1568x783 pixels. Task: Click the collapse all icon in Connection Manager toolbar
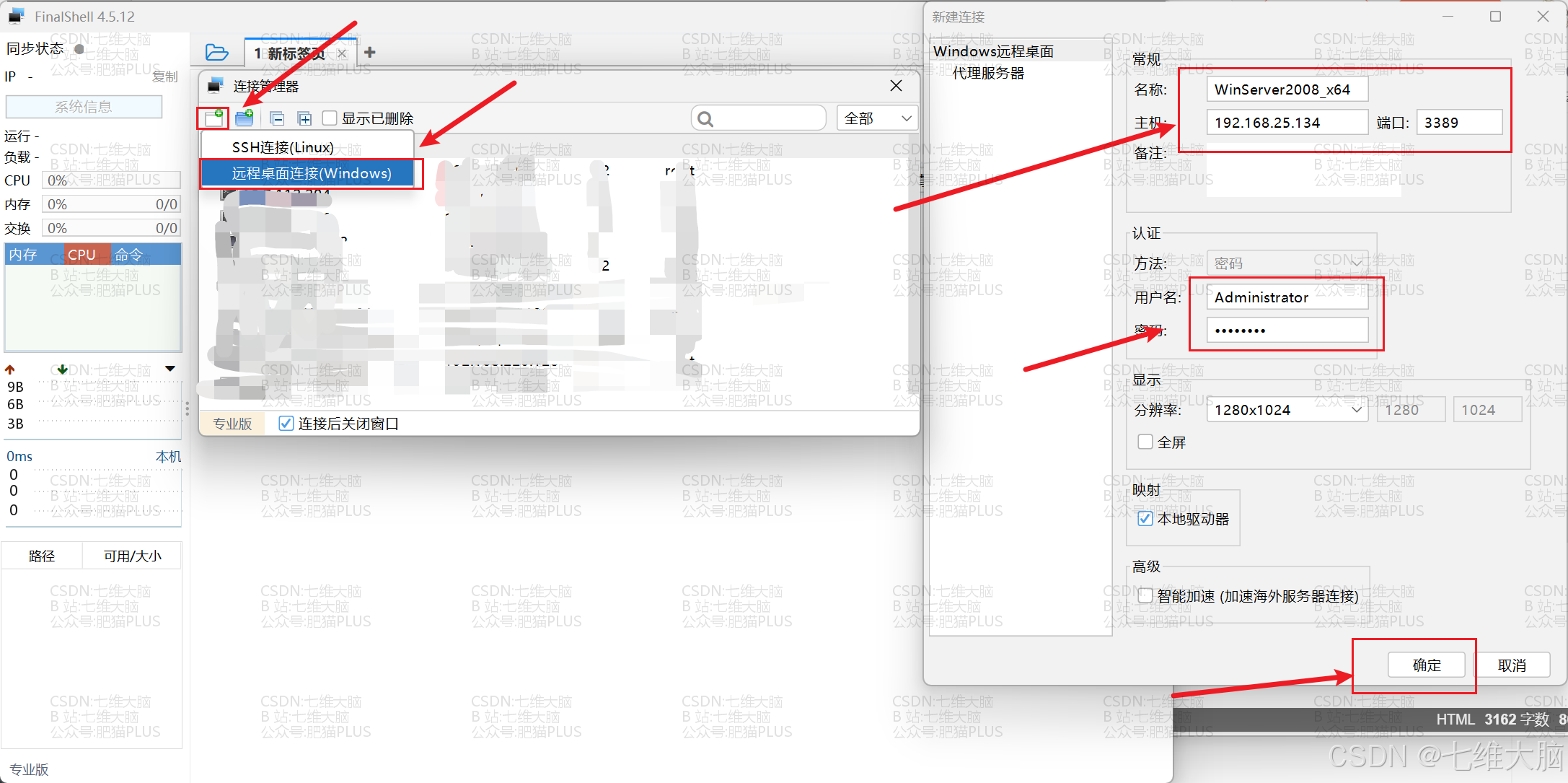[x=277, y=118]
